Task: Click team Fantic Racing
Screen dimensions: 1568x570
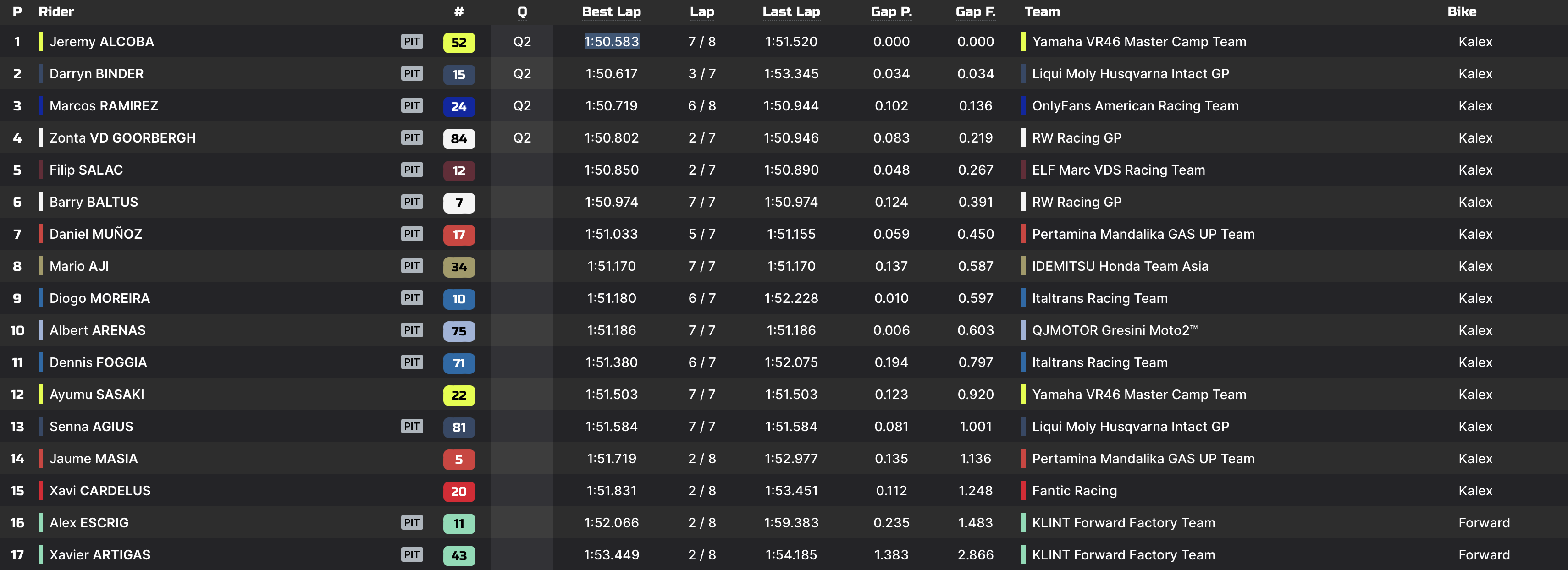Action: click(x=1074, y=490)
